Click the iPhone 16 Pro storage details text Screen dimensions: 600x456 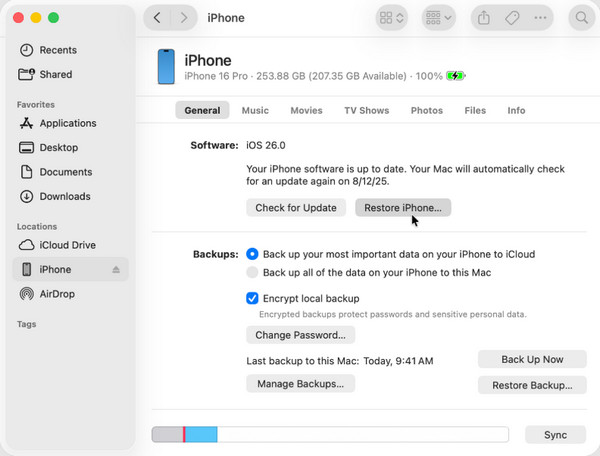(x=313, y=76)
